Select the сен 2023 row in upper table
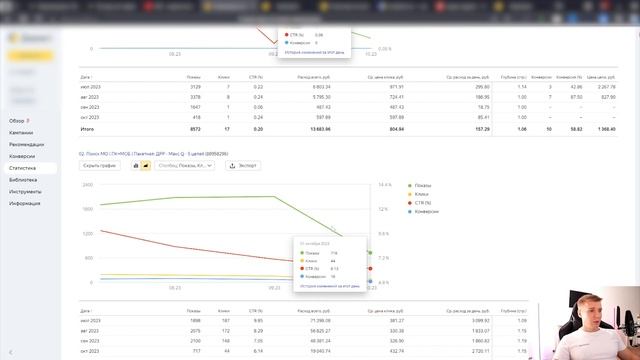Viewport: 640px width, 360px height. pos(348,107)
